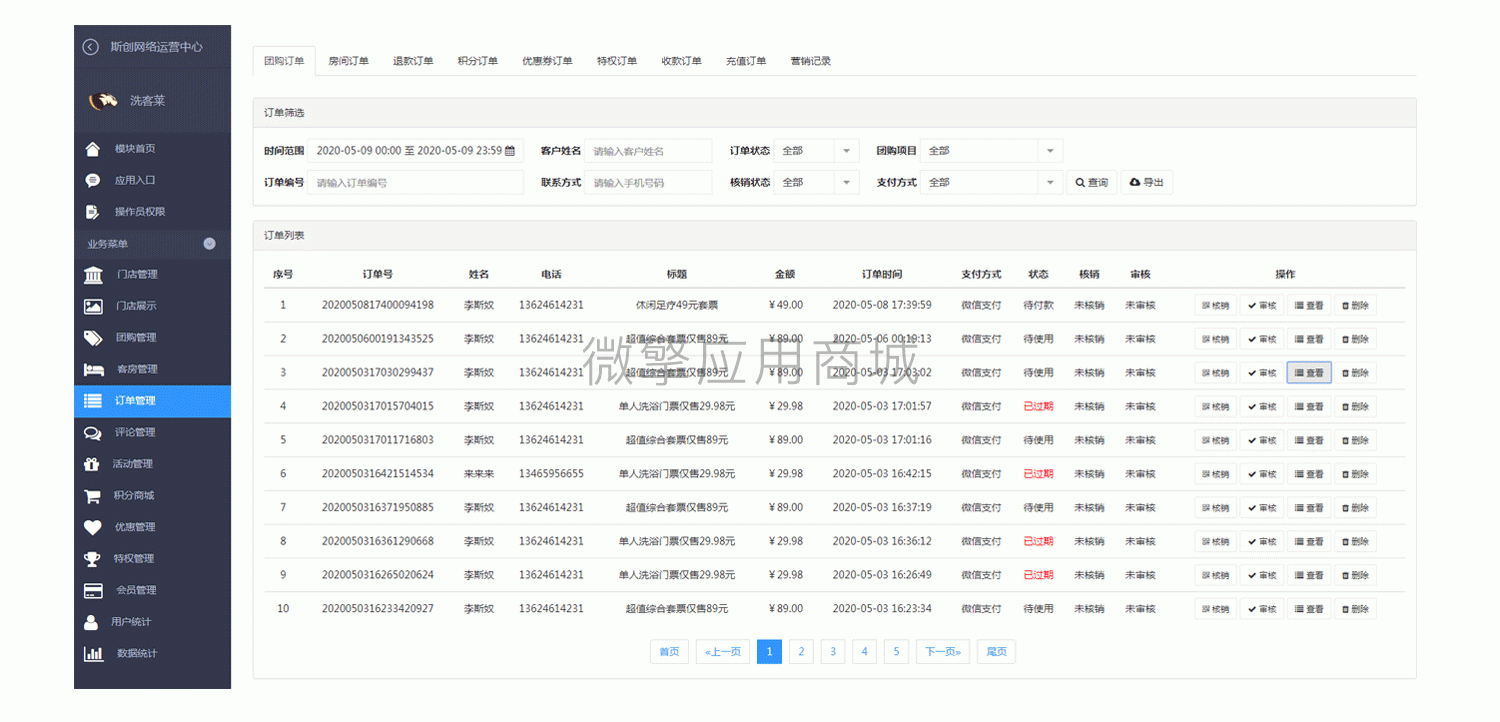Go to pagination page 3

point(833,652)
